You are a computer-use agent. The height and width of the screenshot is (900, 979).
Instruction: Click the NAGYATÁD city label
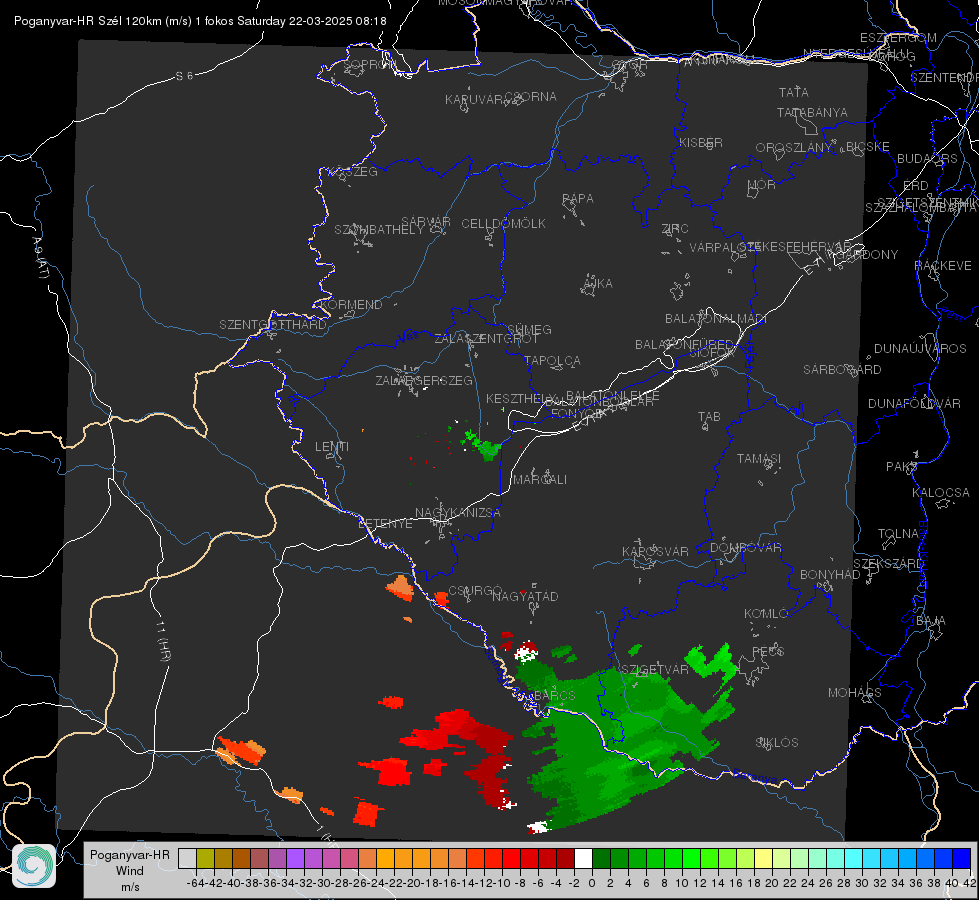tap(525, 596)
